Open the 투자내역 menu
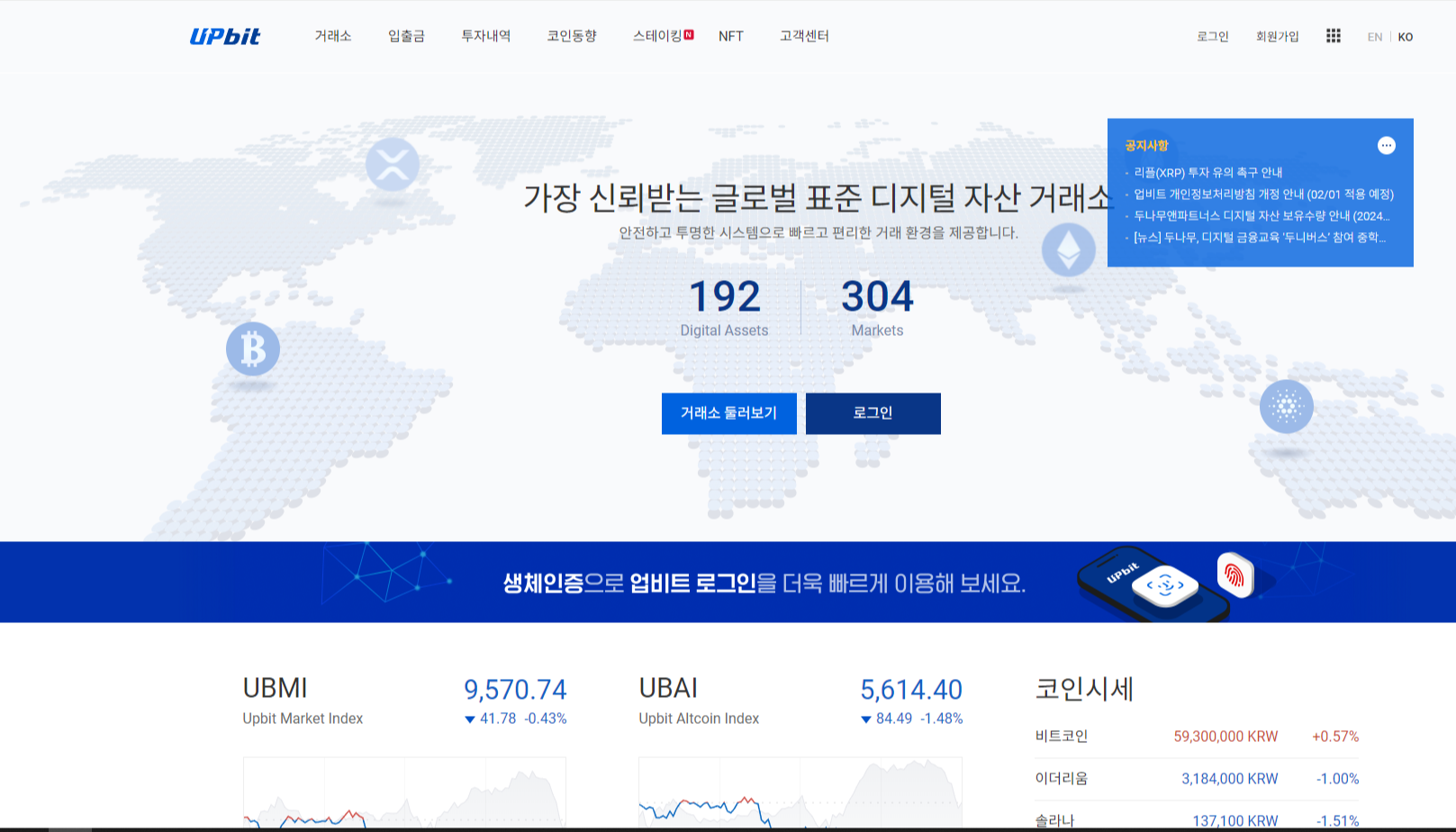1456x832 pixels. pyautogui.click(x=486, y=36)
